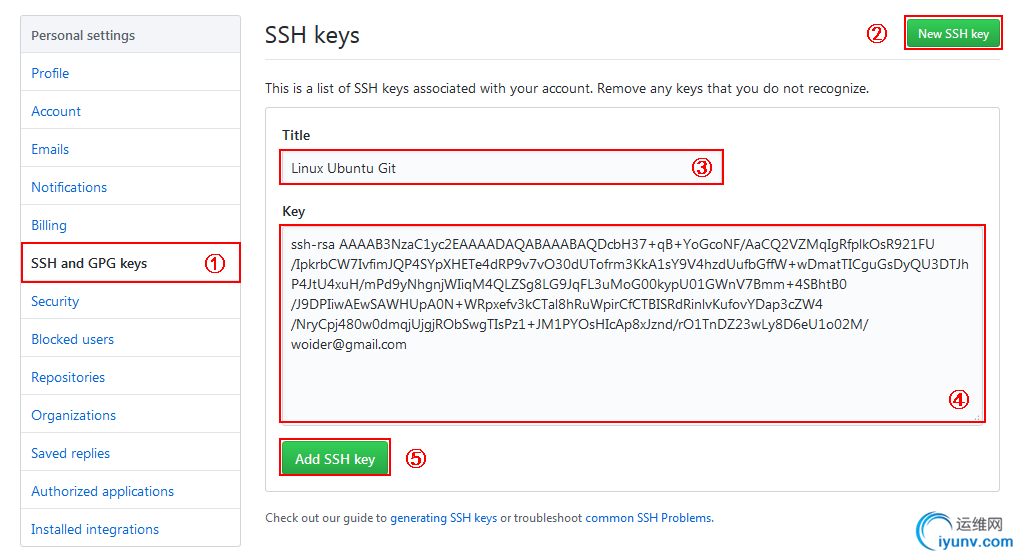Image resolution: width=1019 pixels, height=558 pixels.
Task: Navigate to Security settings
Action: [x=55, y=301]
